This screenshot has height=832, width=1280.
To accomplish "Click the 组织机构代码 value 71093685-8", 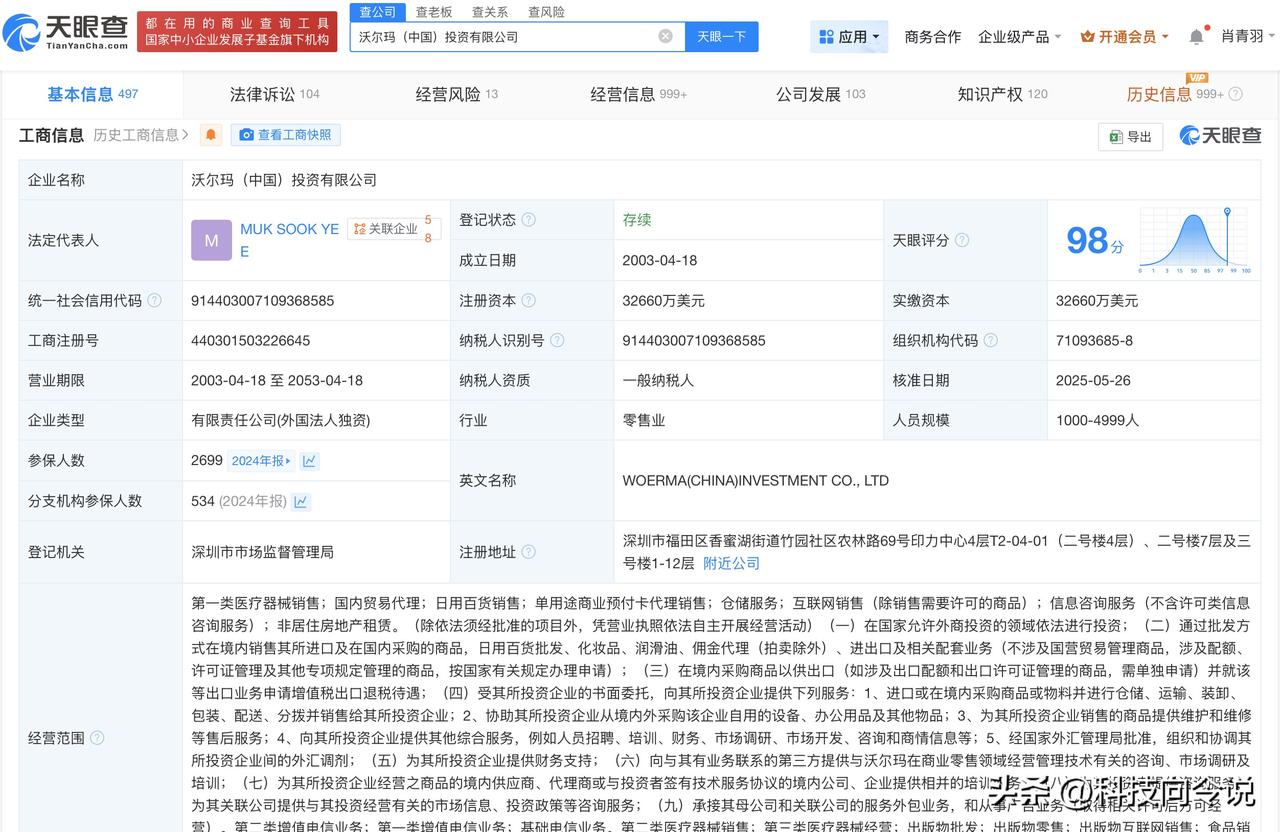I will 1094,340.
